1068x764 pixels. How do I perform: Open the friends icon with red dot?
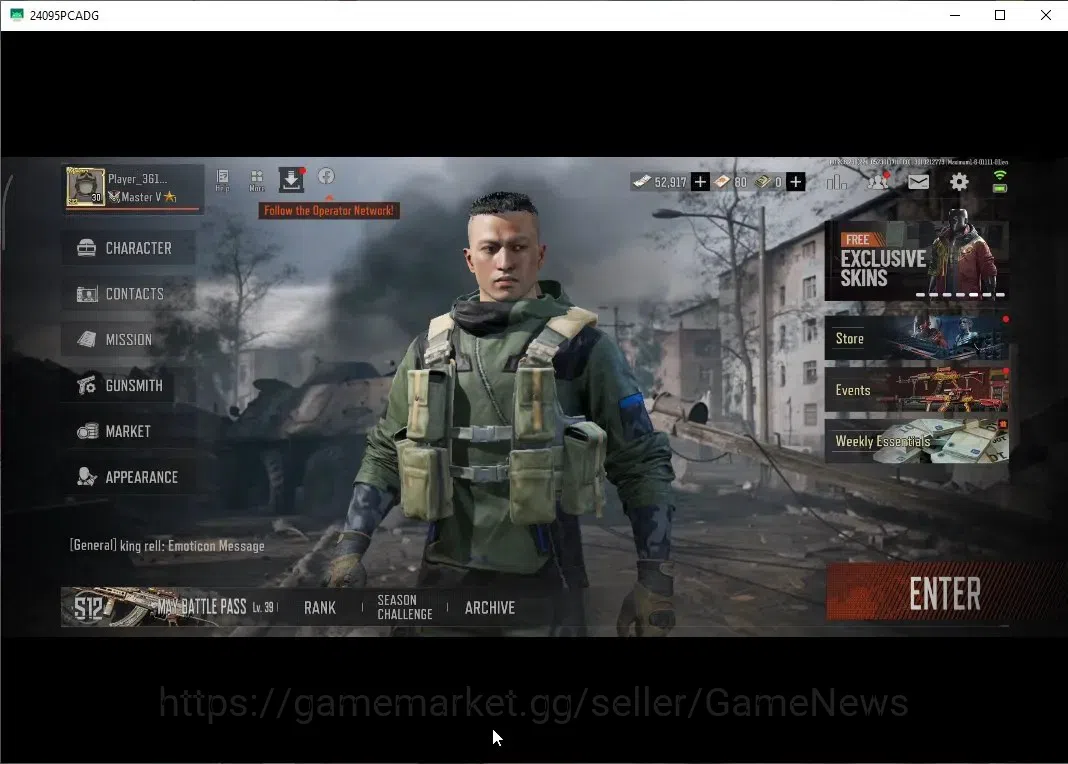click(x=878, y=181)
